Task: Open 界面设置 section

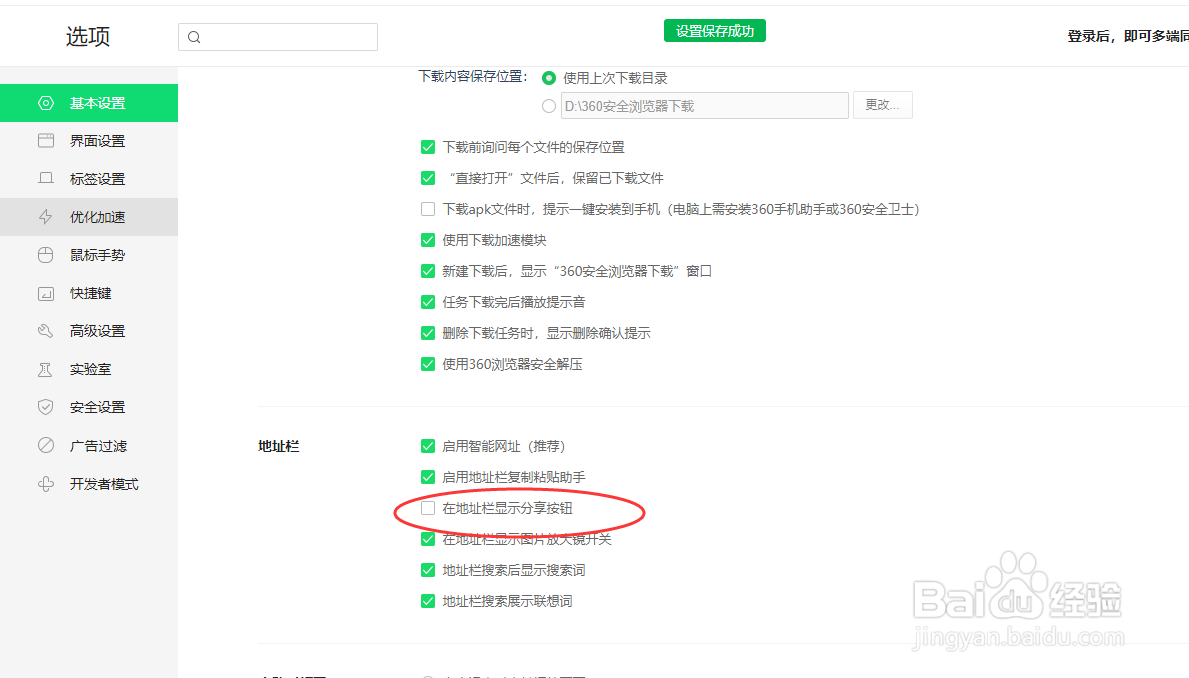Action: 89,141
